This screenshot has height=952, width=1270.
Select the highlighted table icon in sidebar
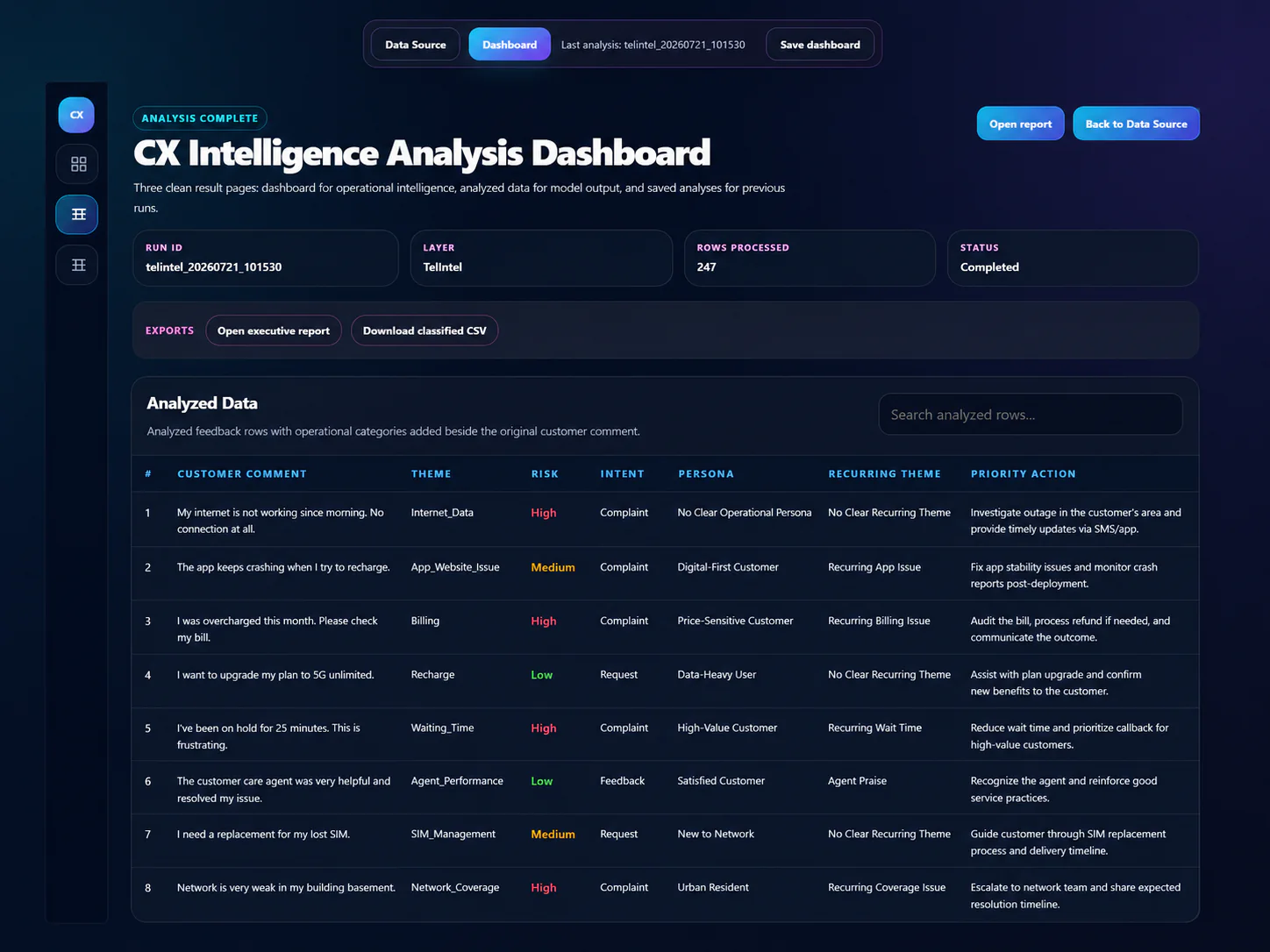point(77,214)
